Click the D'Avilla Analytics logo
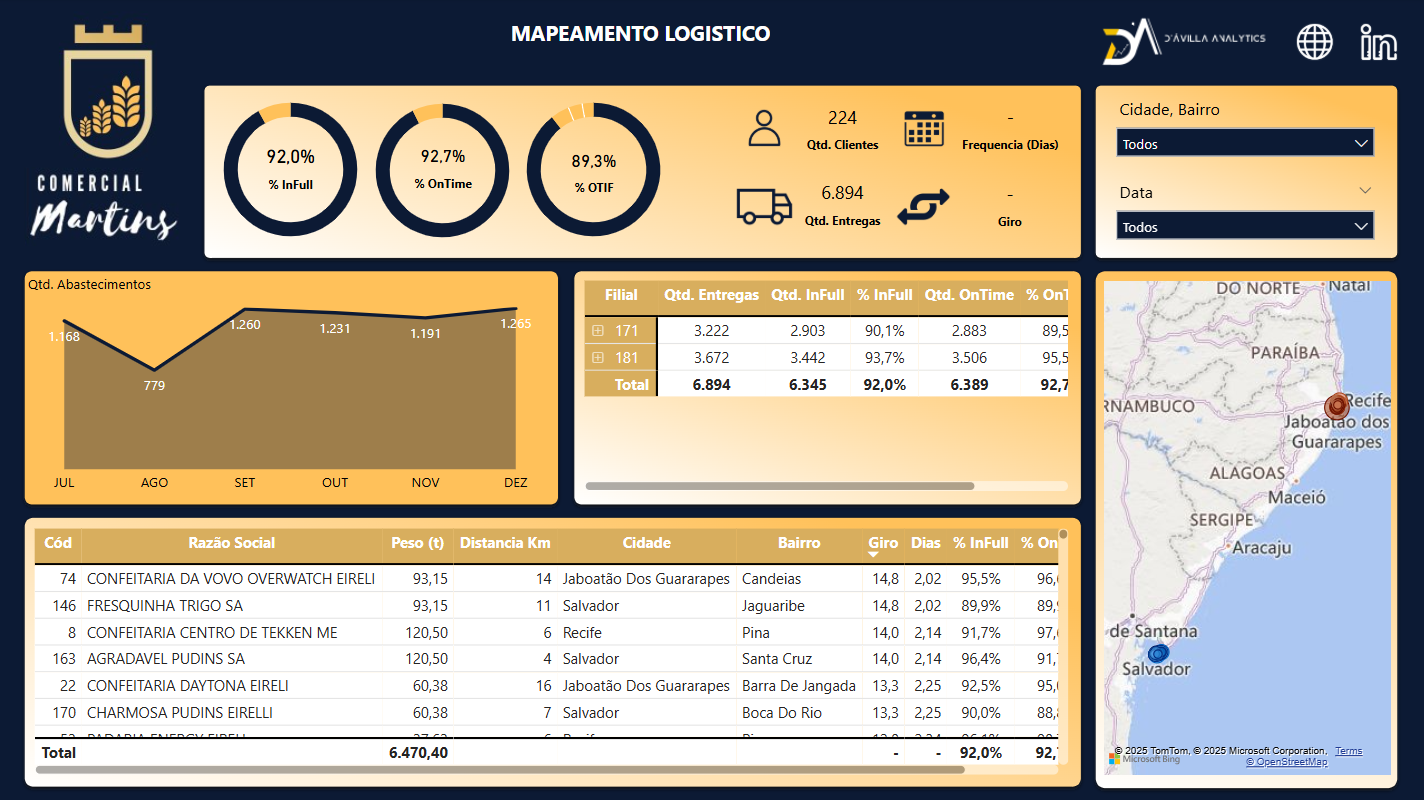 click(x=1184, y=41)
